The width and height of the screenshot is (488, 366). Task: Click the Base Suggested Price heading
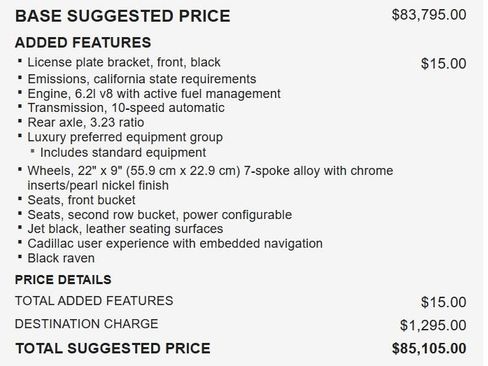coord(123,16)
